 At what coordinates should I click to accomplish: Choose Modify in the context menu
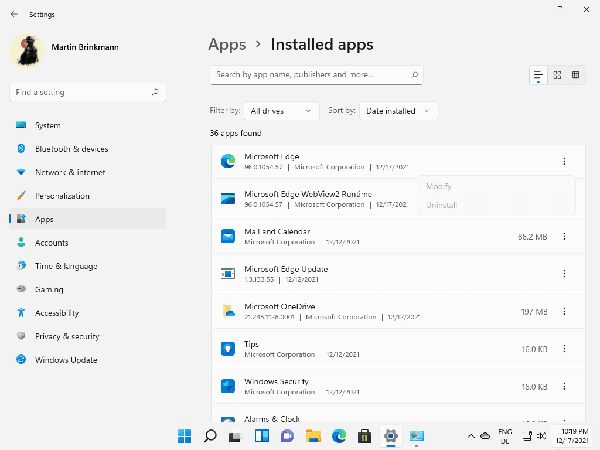click(439, 186)
